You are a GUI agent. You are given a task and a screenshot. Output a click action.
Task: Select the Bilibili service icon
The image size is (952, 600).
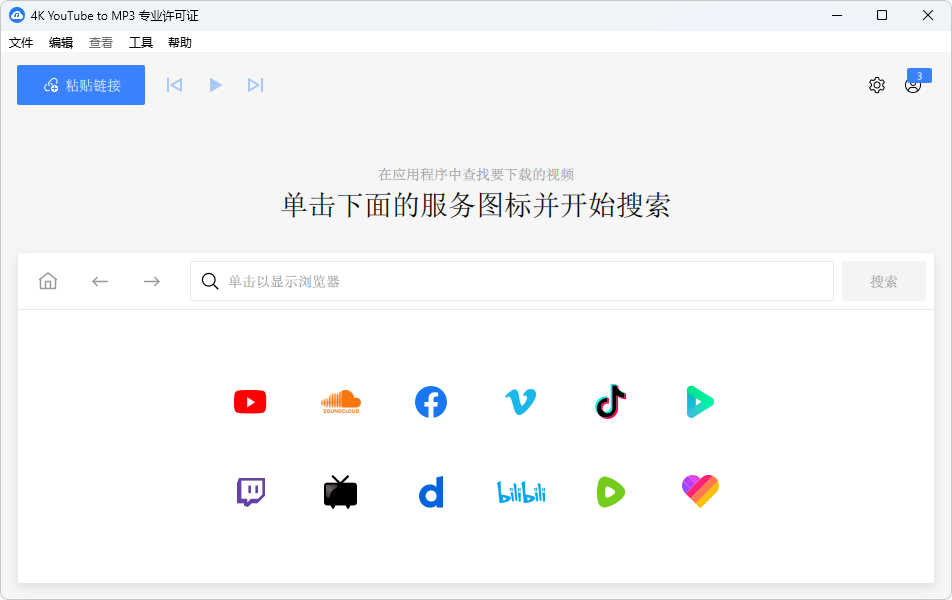tap(521, 492)
